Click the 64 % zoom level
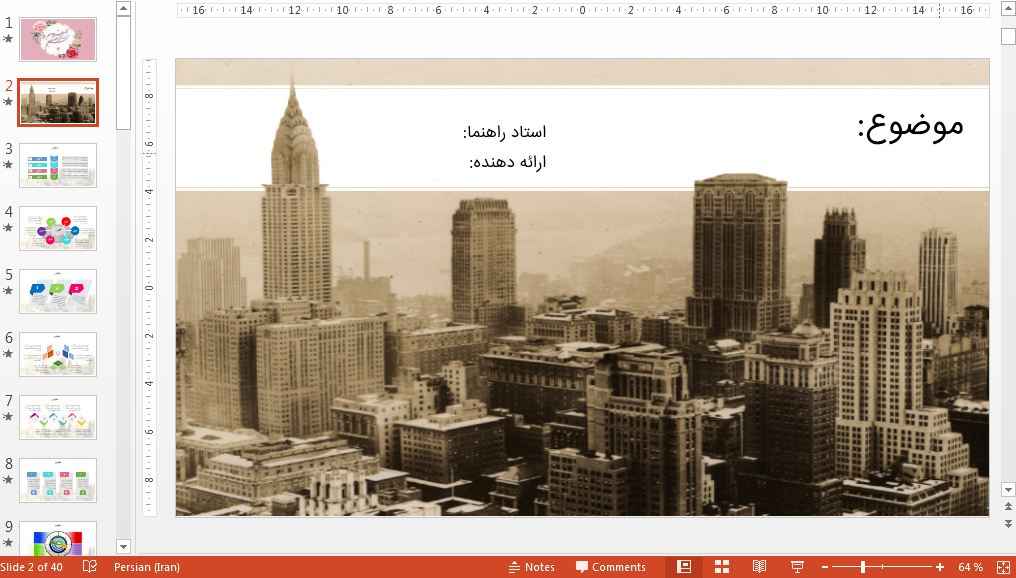Image resolution: width=1016 pixels, height=578 pixels. [x=970, y=567]
